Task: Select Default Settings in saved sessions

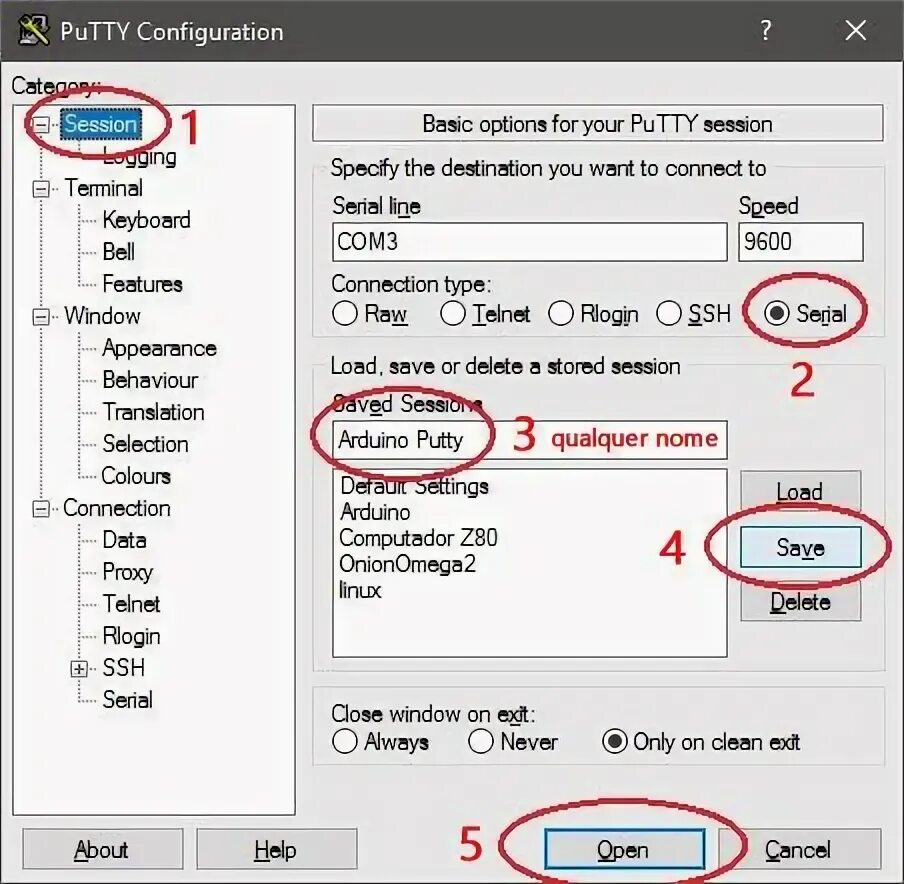Action: pos(415,486)
